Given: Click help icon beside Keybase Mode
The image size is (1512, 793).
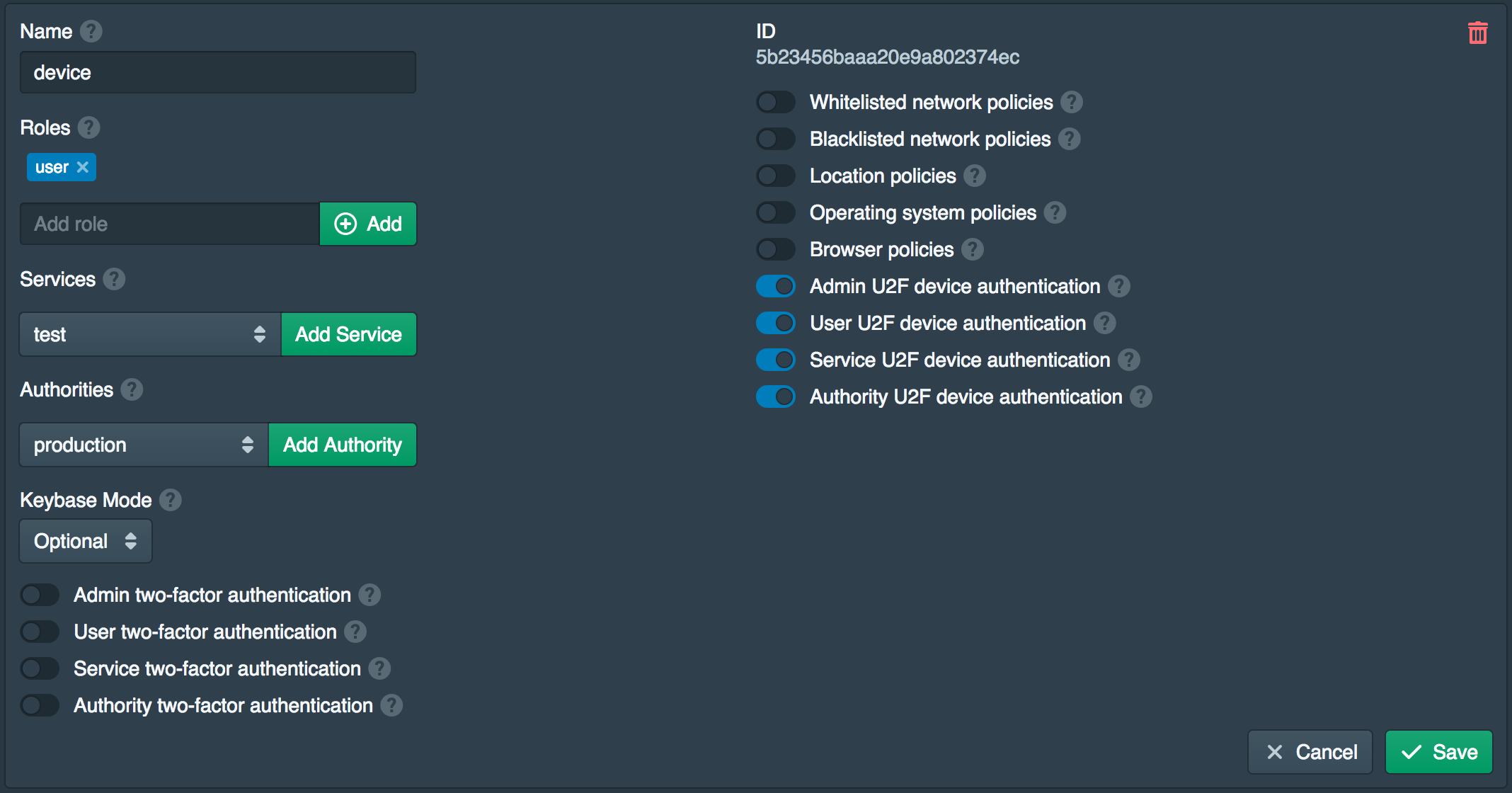Looking at the screenshot, I should click(171, 500).
